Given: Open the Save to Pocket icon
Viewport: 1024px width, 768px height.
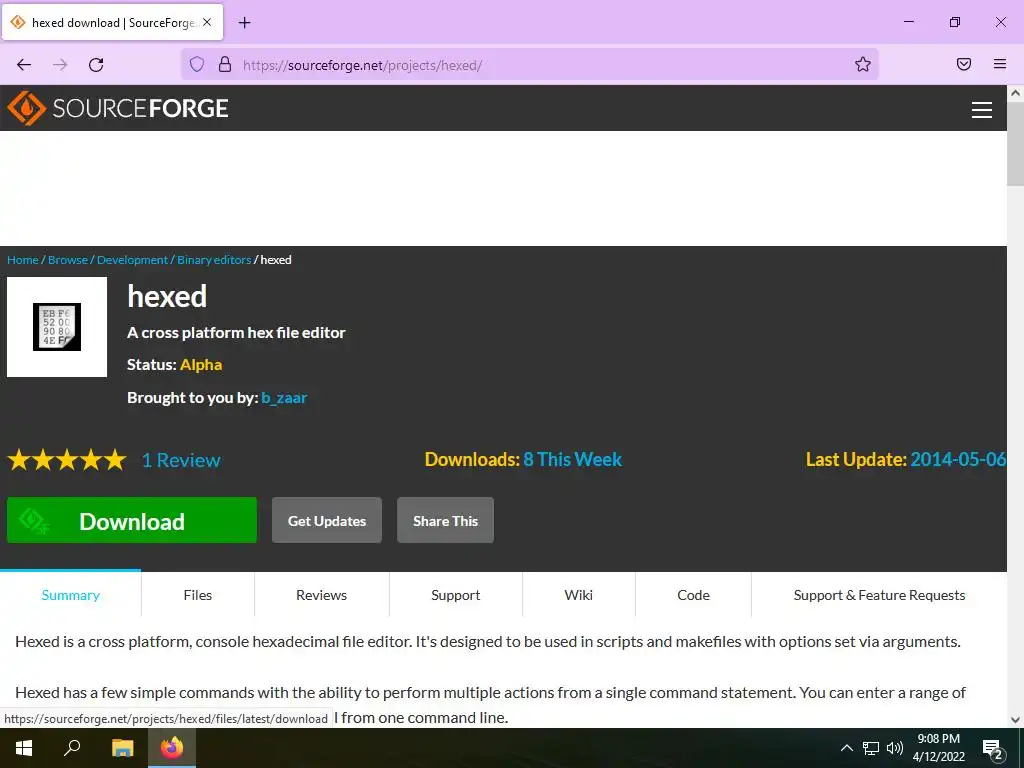Looking at the screenshot, I should 964,64.
